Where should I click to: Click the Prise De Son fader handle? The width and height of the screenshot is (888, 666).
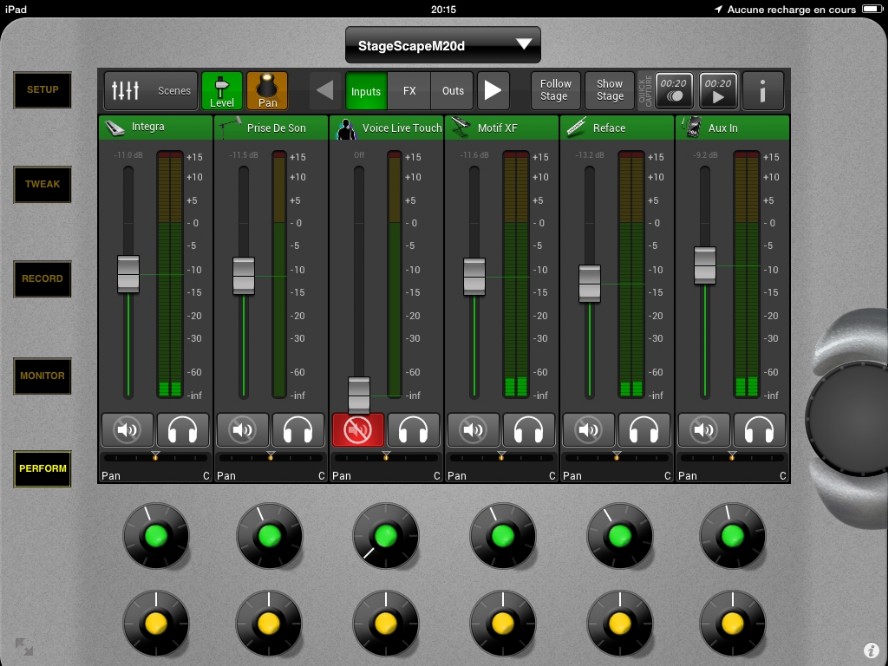(x=244, y=275)
